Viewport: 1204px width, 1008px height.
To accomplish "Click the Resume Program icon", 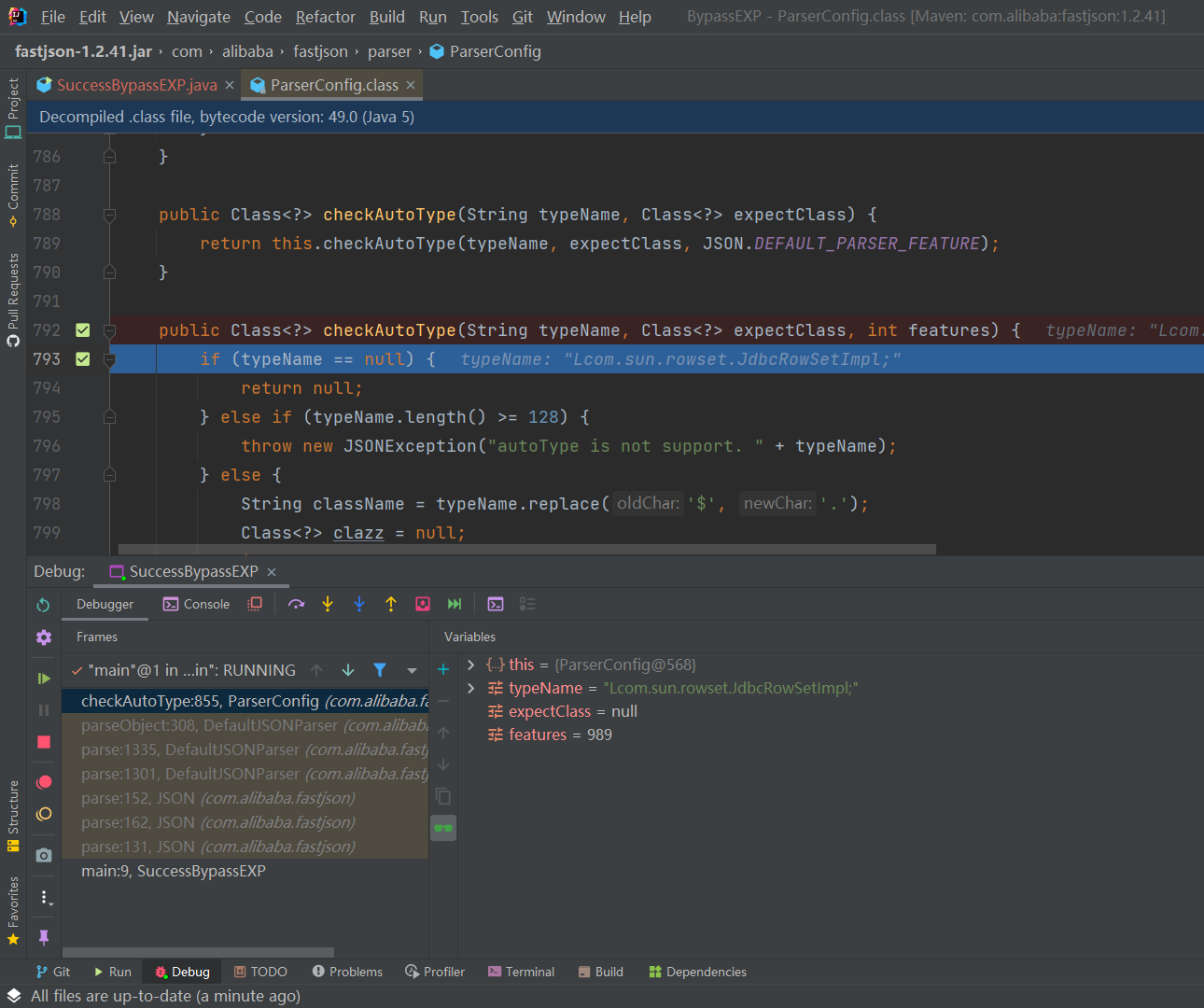I will [x=44, y=677].
